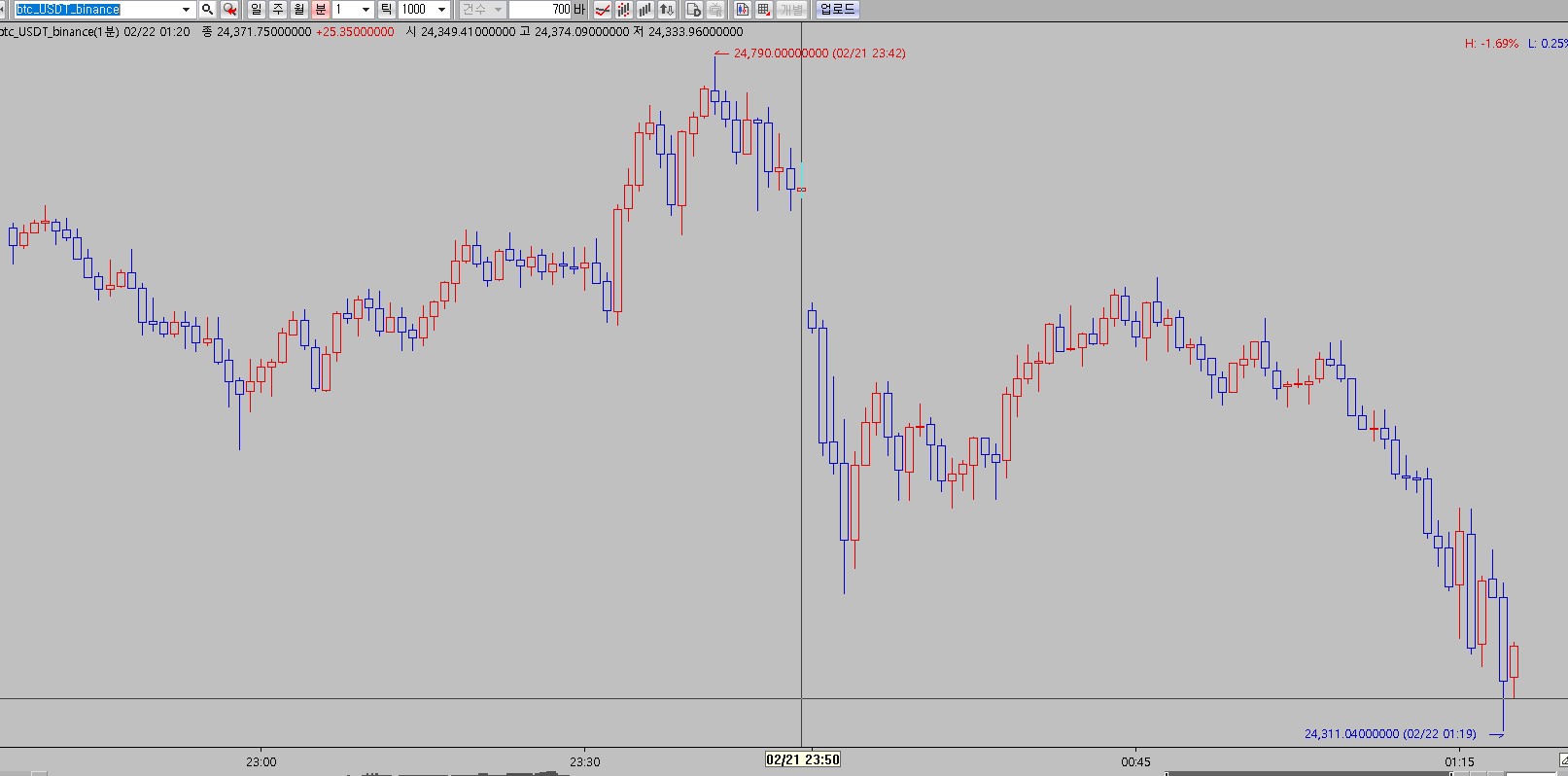Viewport: 1568px width, 776px height.
Task: Click the volume bars chart icon
Action: tap(645, 10)
